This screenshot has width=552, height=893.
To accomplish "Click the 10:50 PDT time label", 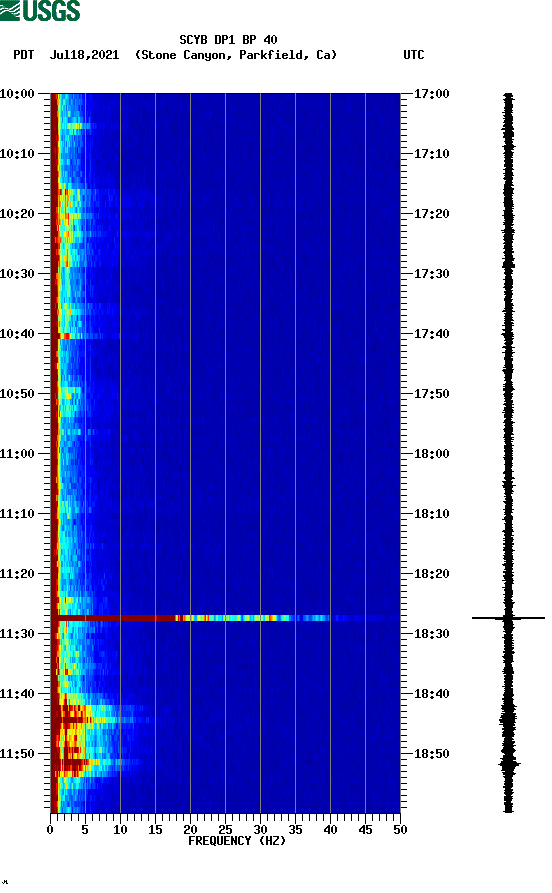I will pos(17,394).
